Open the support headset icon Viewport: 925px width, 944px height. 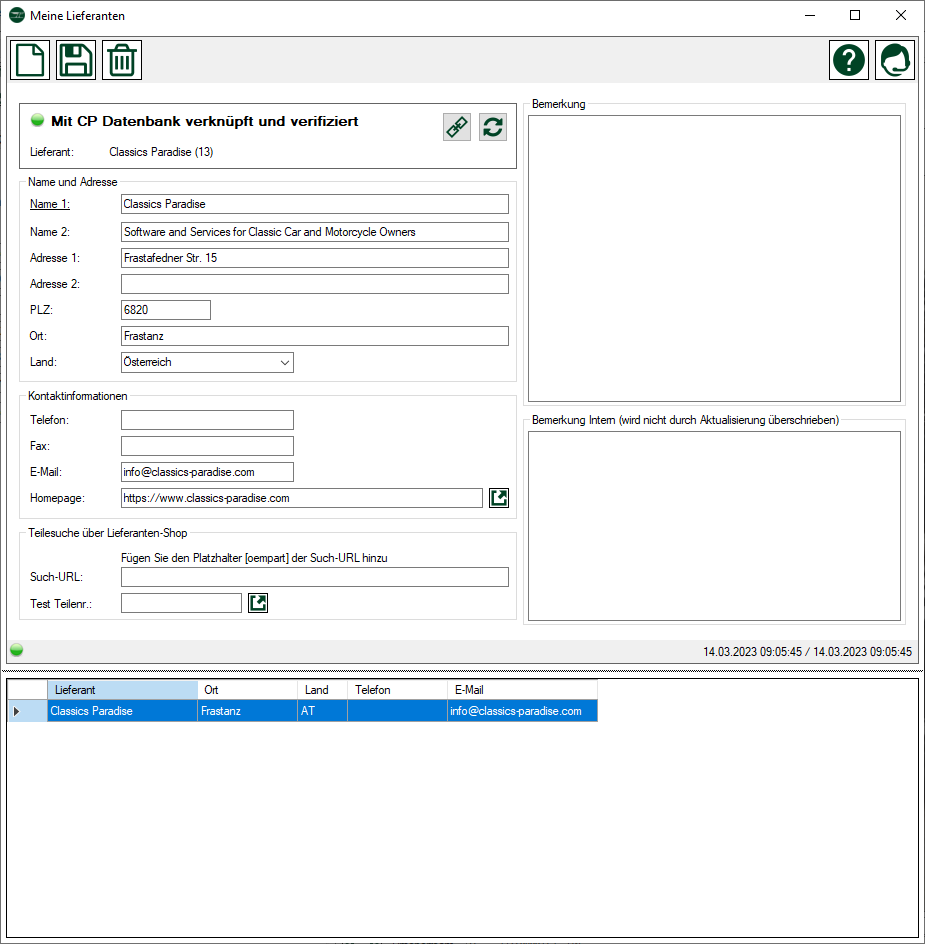(x=894, y=60)
